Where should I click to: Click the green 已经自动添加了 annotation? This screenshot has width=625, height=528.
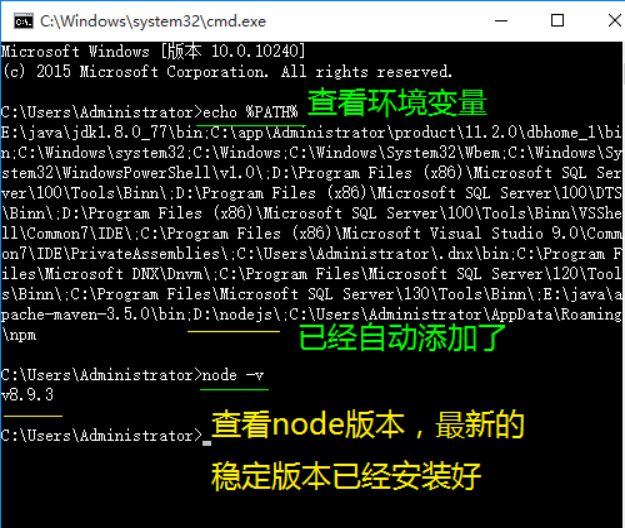coord(402,338)
